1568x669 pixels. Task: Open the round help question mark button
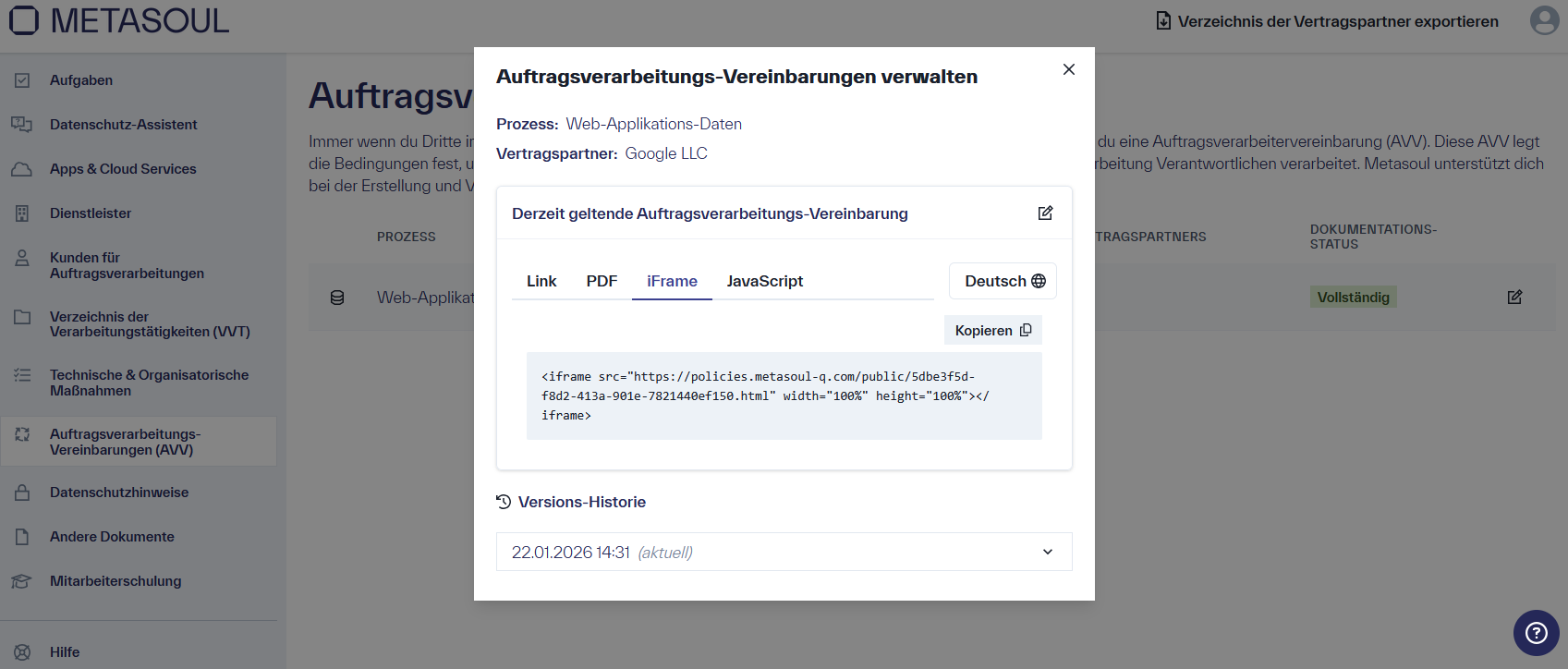tap(1536, 632)
